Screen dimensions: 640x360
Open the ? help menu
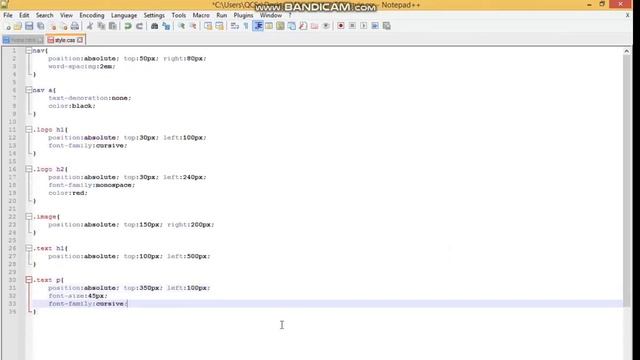[290, 15]
